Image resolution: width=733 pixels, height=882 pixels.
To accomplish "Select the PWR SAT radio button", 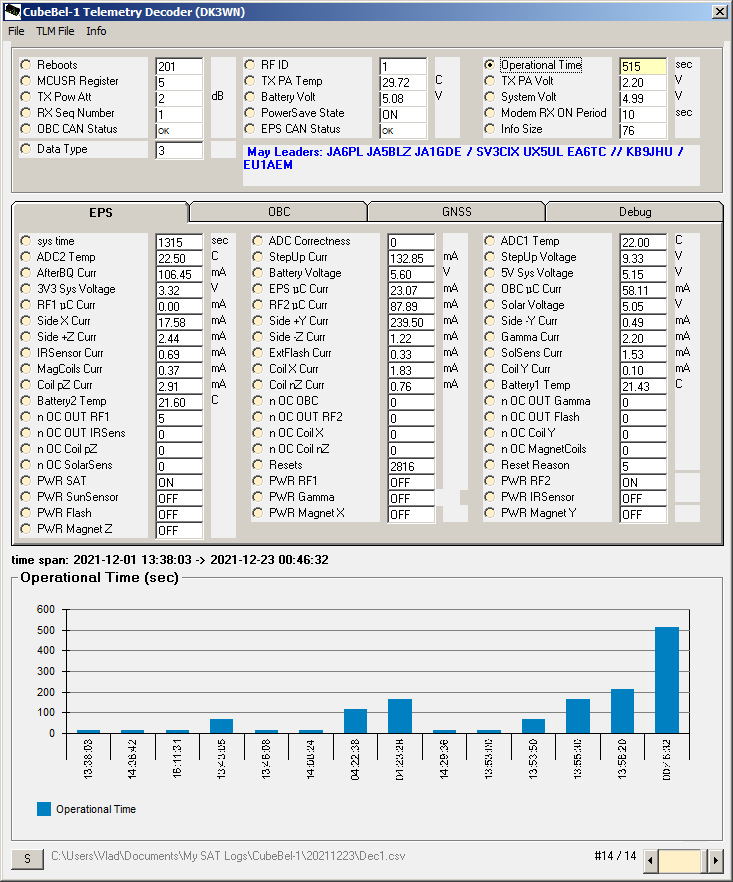I will click(26, 481).
